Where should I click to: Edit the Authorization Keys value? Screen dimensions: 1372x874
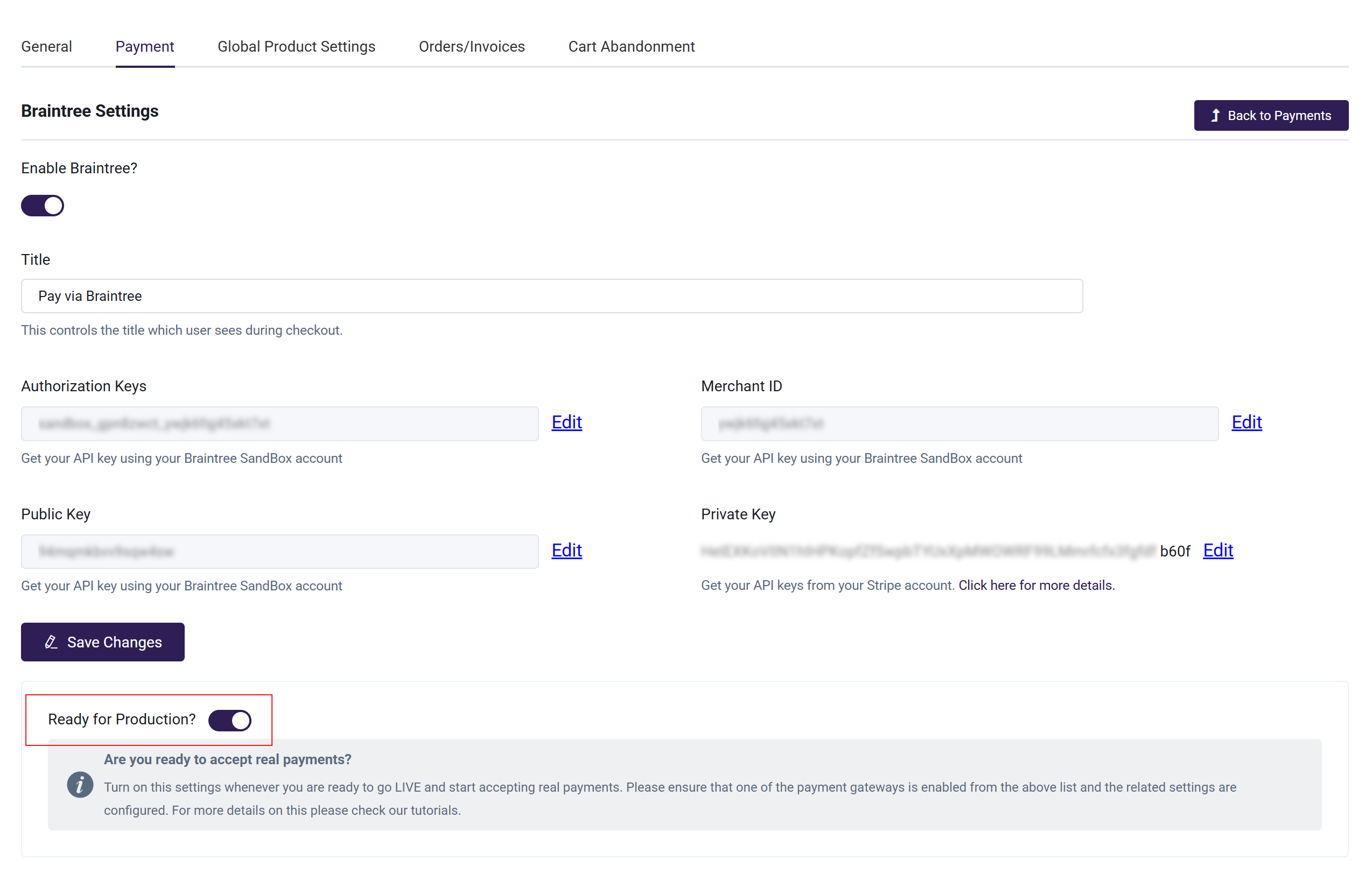pos(566,422)
